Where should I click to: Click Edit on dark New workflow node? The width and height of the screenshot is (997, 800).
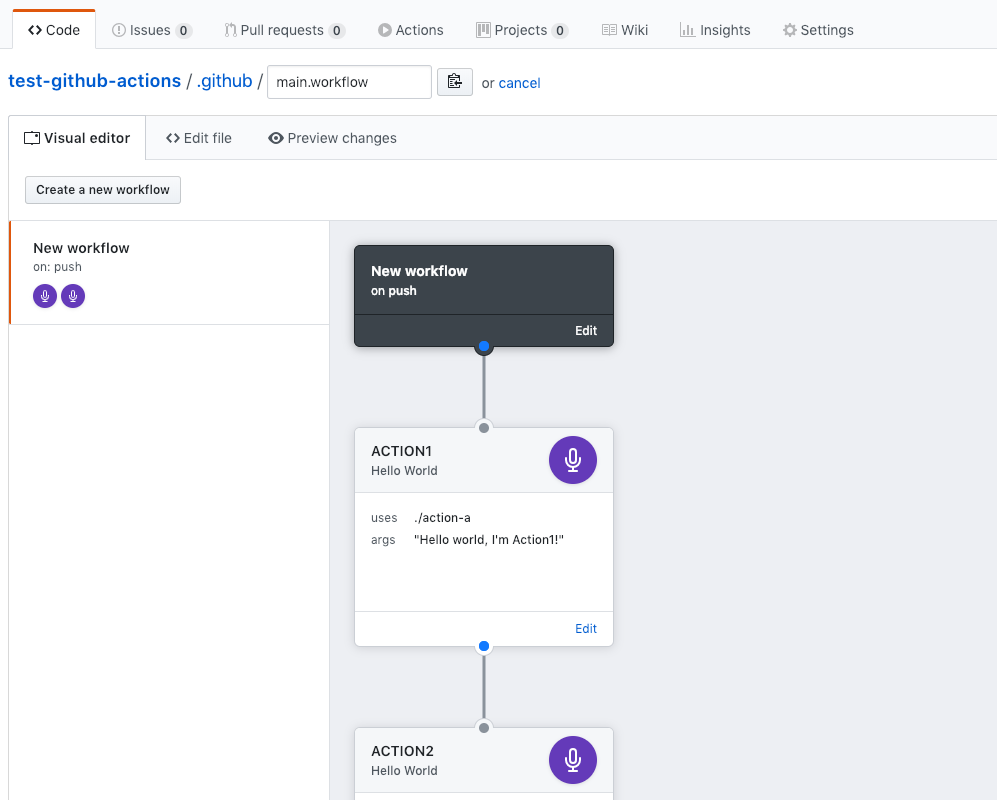[586, 331]
